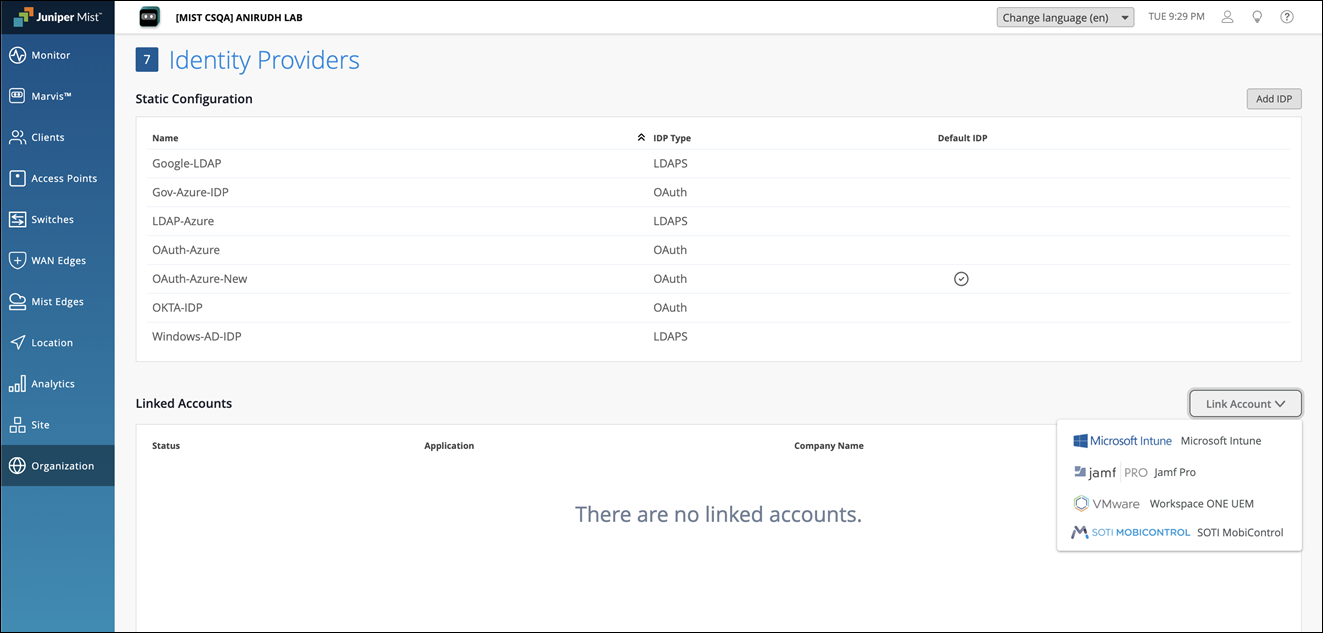Open the lightbulb insights icon

[x=1257, y=17]
